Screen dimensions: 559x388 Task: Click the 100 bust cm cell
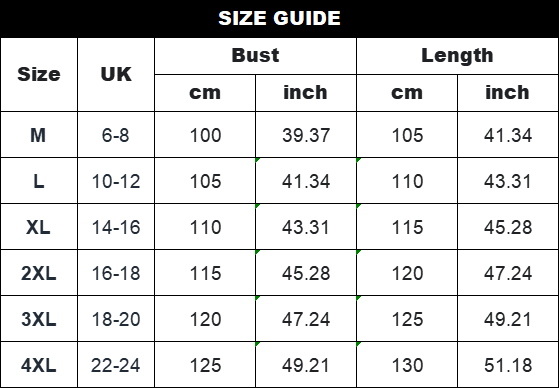205,135
